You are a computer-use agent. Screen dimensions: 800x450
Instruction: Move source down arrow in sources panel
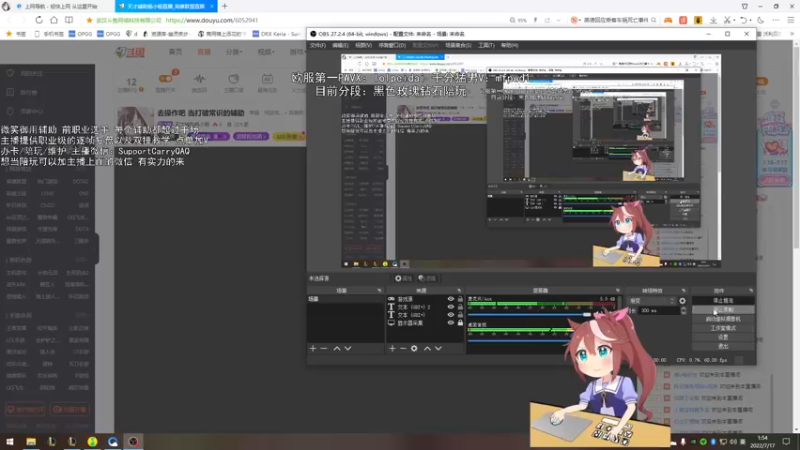[x=438, y=348]
